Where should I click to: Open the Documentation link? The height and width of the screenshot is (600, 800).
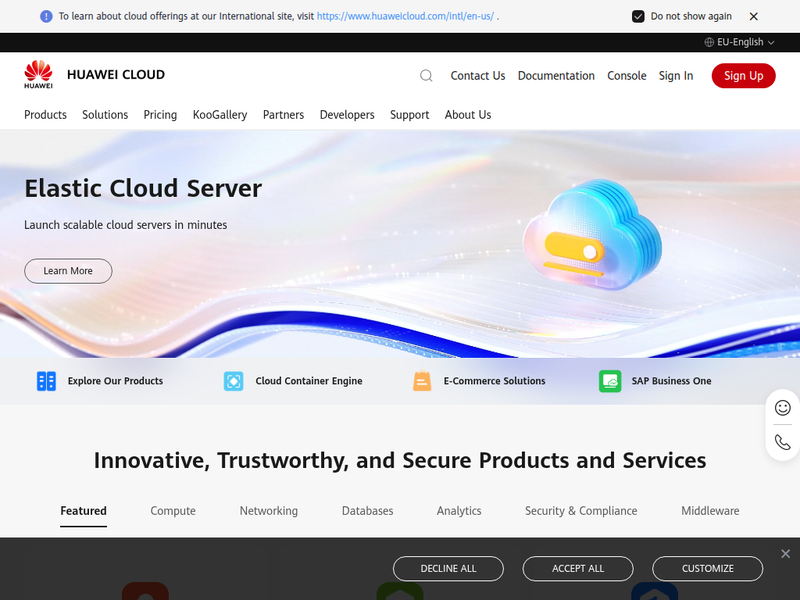(556, 76)
